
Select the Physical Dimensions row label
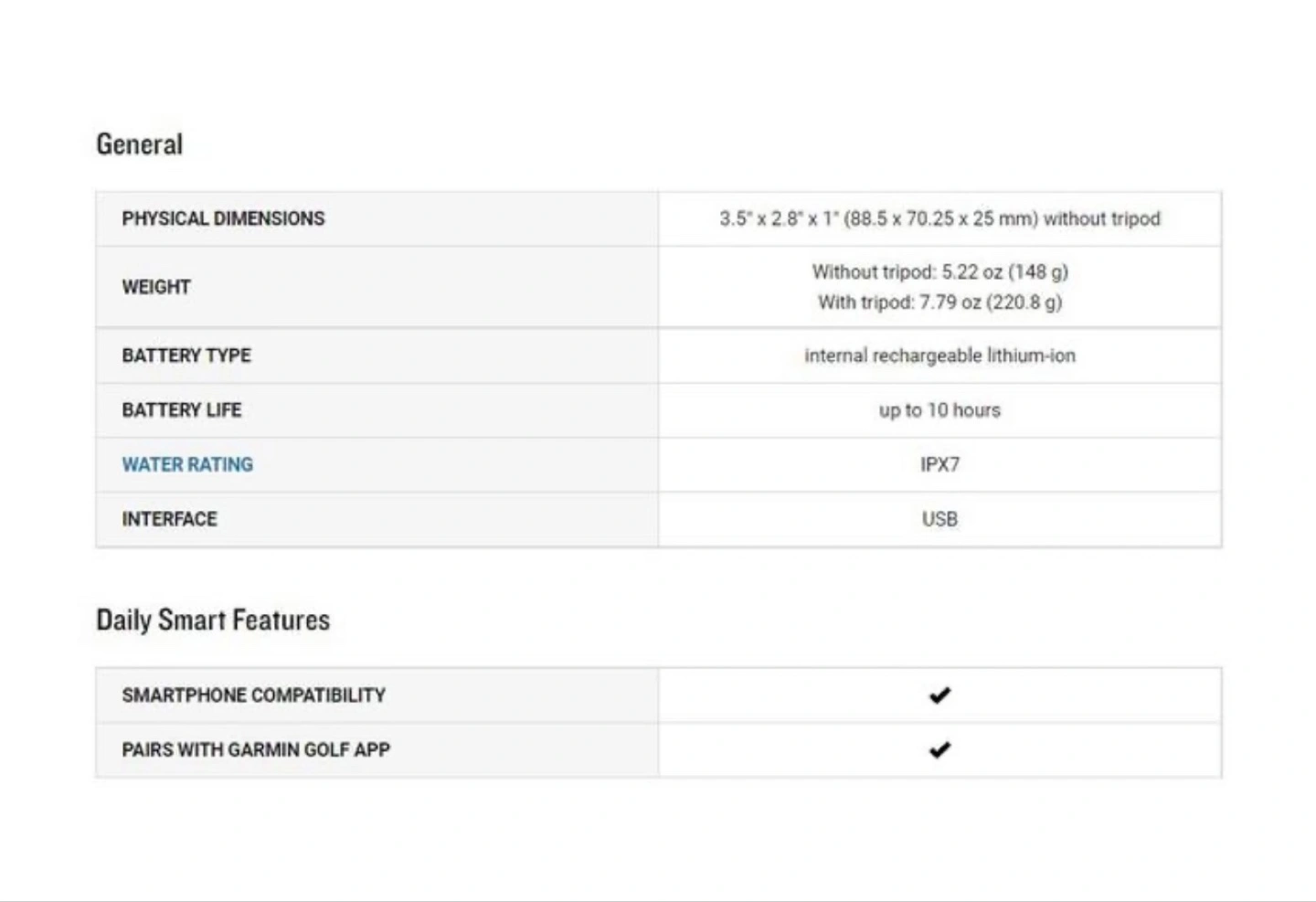pos(223,218)
